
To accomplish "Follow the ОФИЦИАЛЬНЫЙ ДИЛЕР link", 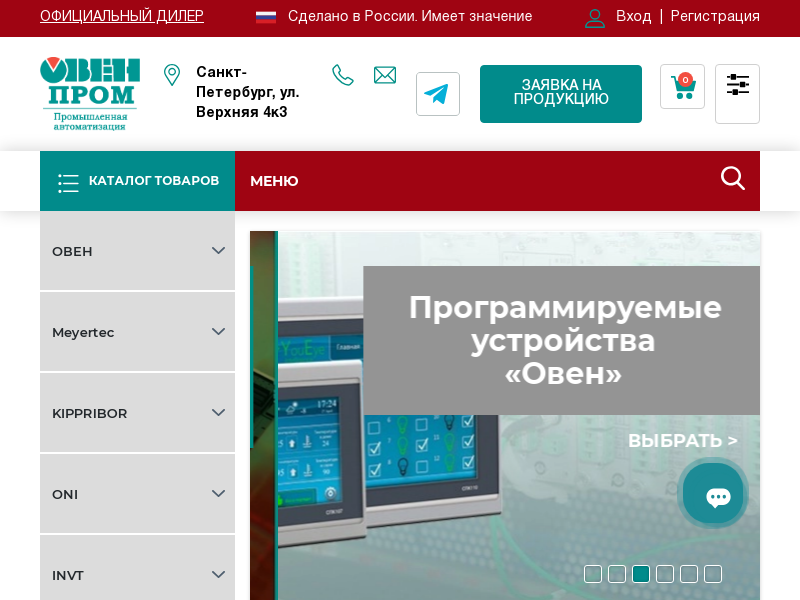I will tap(122, 16).
